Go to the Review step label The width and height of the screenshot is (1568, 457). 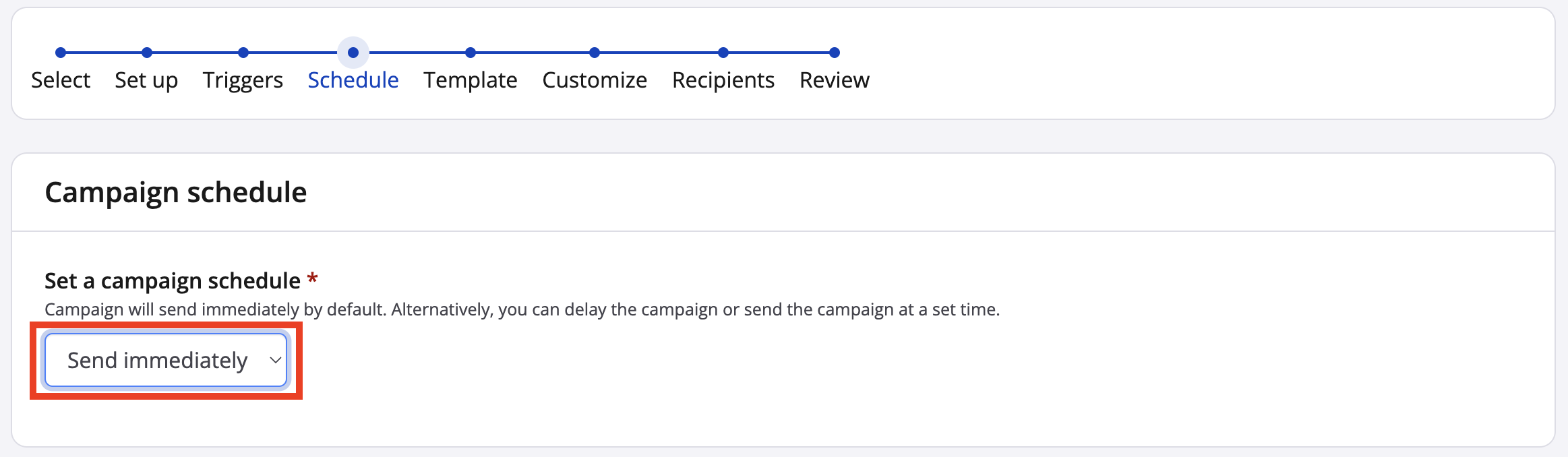(x=835, y=80)
